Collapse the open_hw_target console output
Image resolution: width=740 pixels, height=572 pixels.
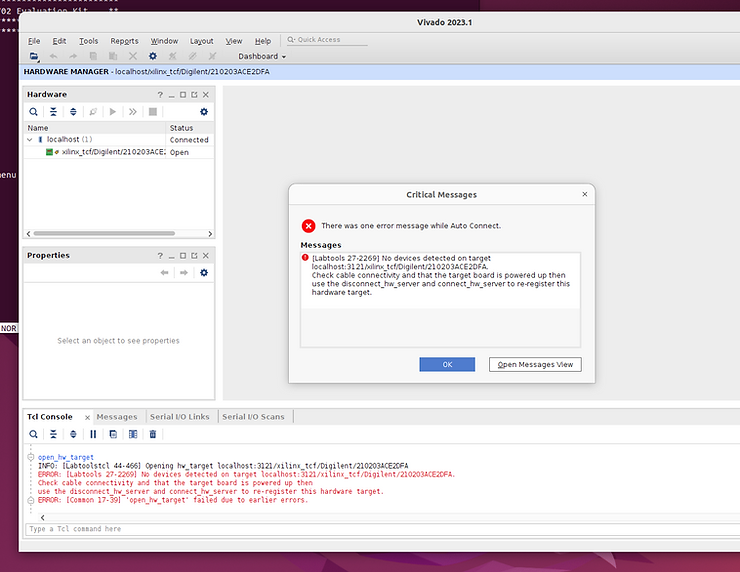click(30, 457)
